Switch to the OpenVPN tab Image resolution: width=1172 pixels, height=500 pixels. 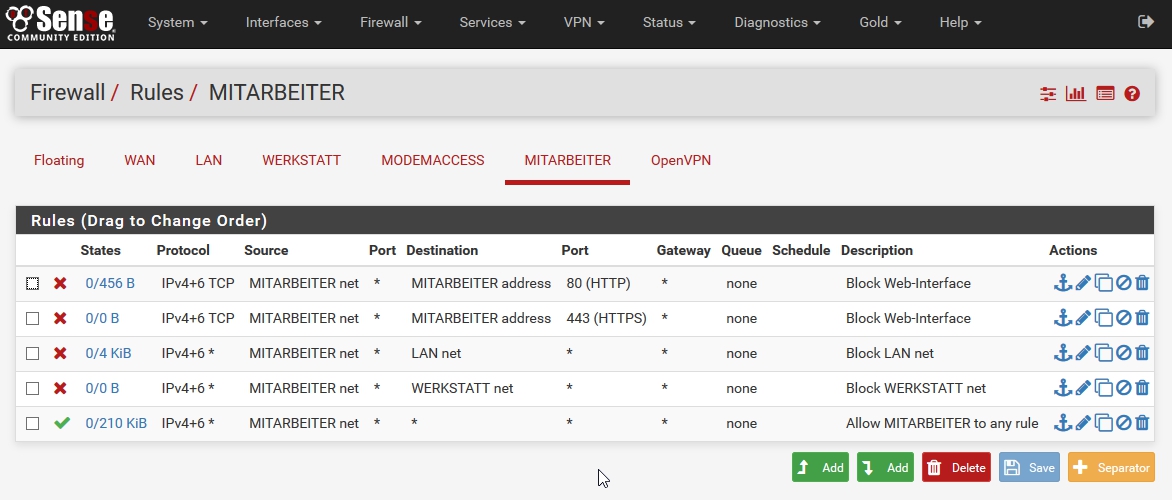[x=680, y=160]
